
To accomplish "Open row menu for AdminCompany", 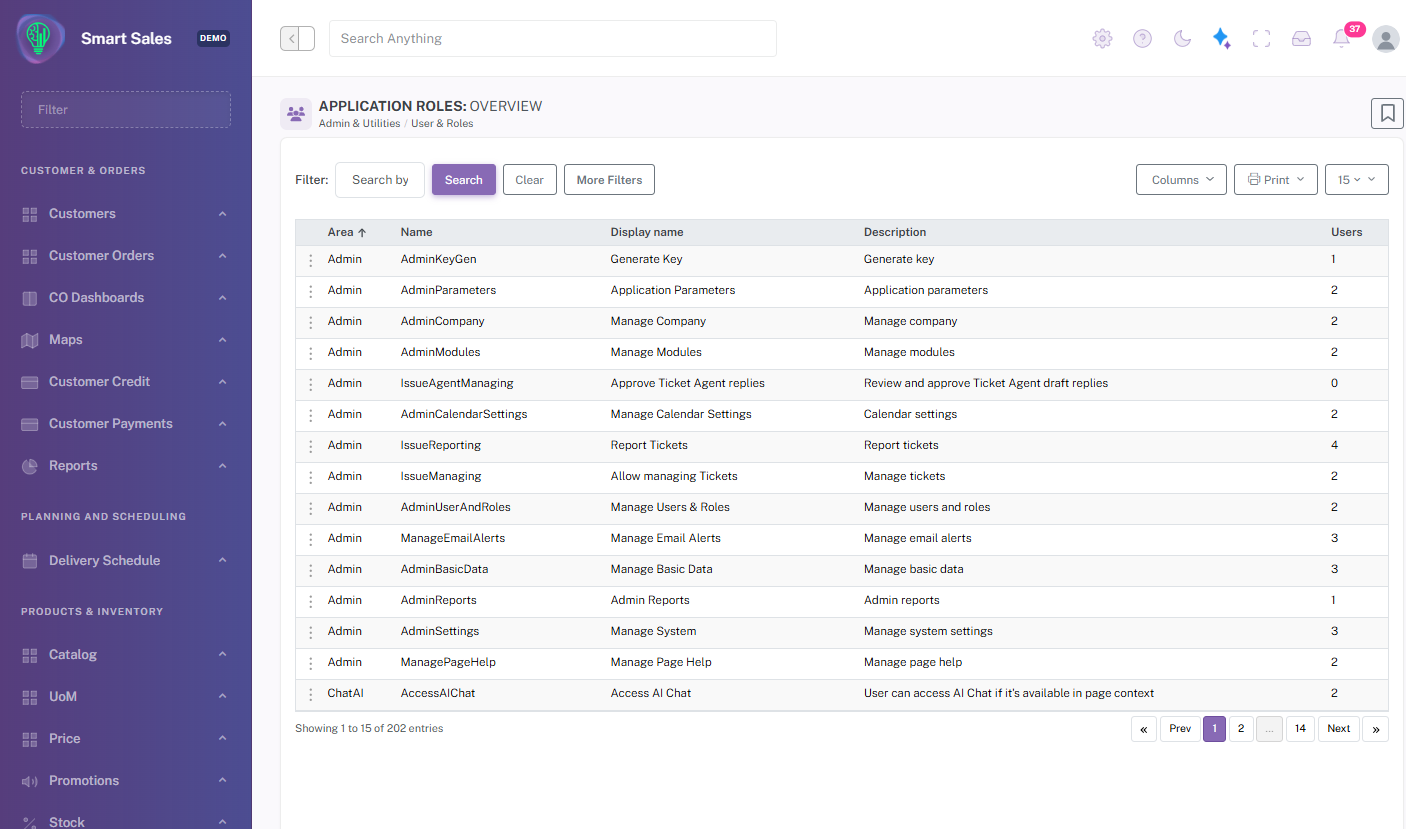I will point(311,322).
